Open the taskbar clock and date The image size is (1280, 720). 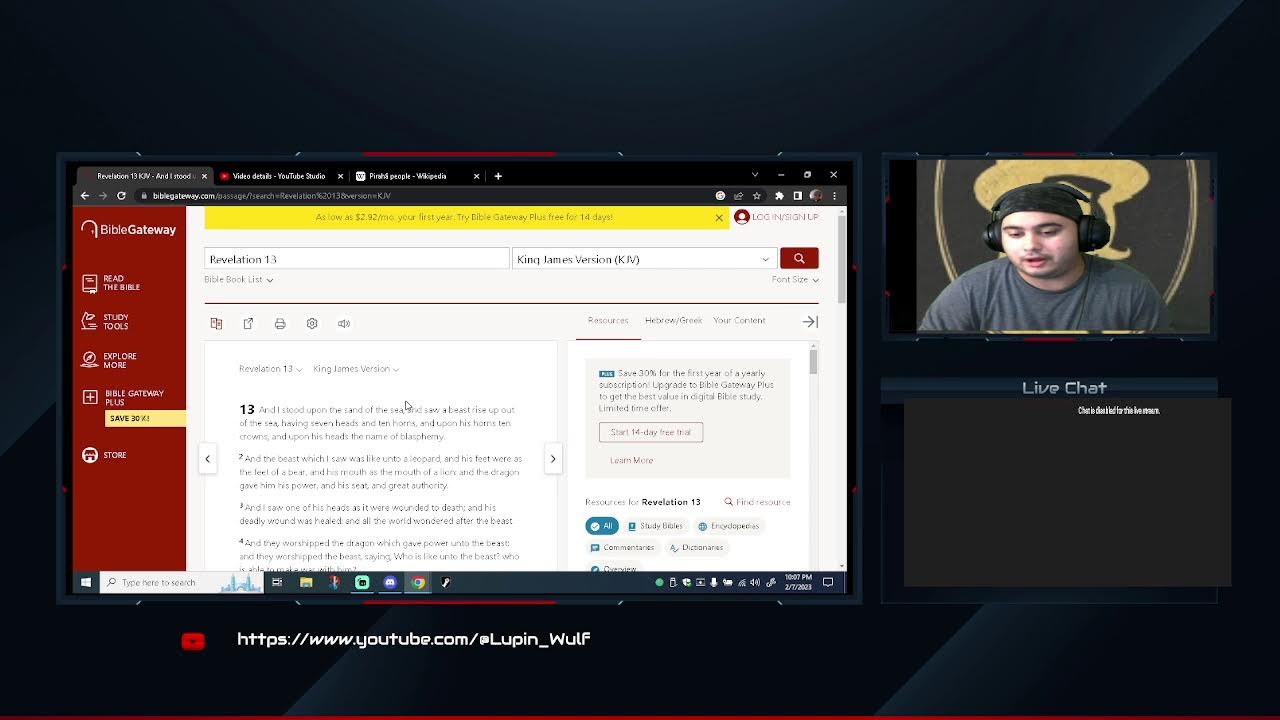(797, 582)
